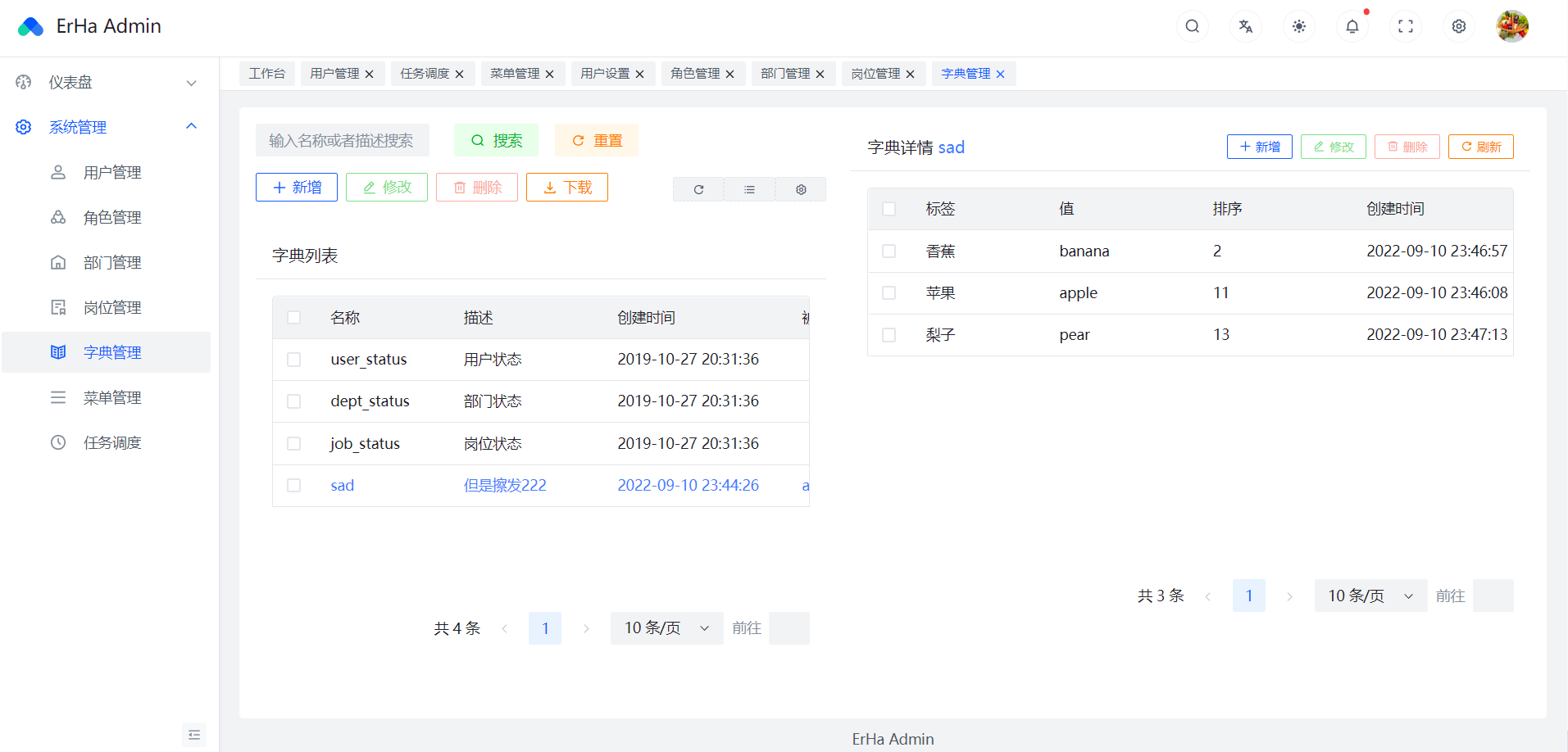This screenshot has height=752, width=1568.
Task: Click the detail panel 前往 page input
Action: (1493, 596)
